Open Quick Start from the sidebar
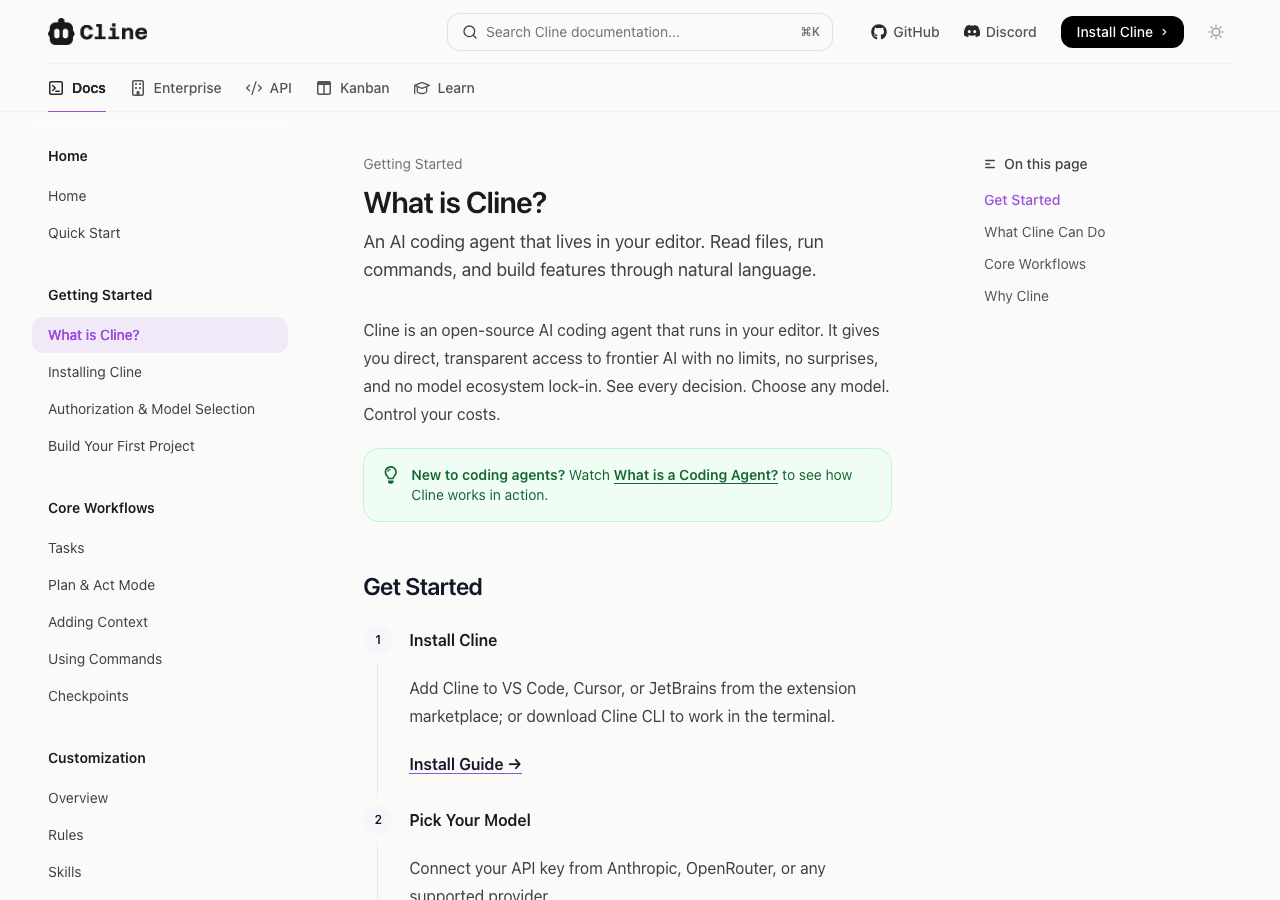This screenshot has height=900, width=1280. 84,233
